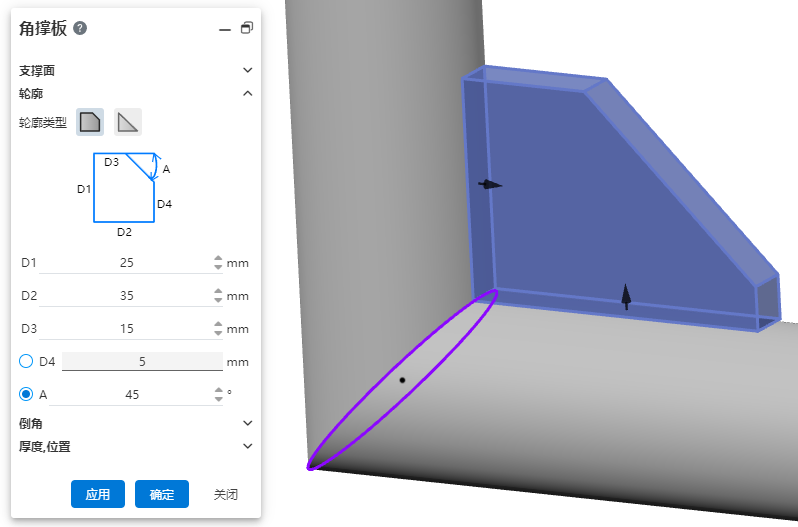This screenshot has height=527, width=798.
Task: Decrease angle A with the down stepper
Action: [219, 399]
